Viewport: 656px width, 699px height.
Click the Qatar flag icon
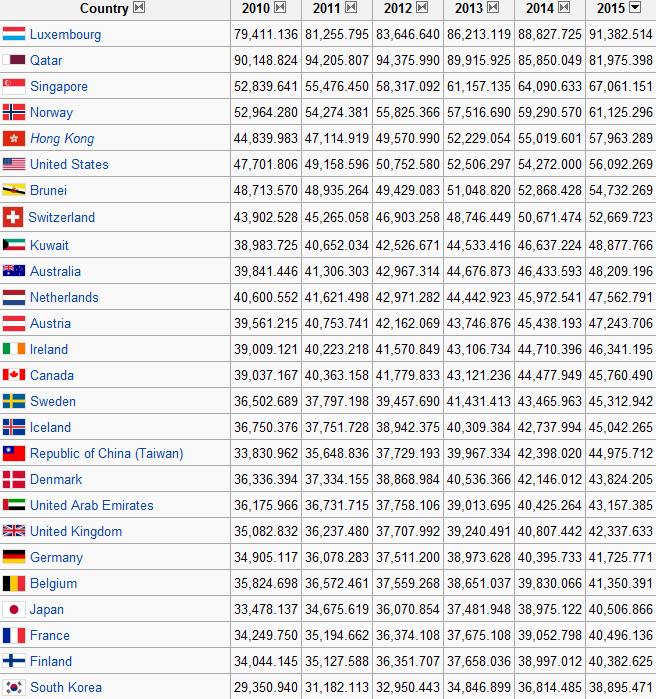[x=14, y=60]
